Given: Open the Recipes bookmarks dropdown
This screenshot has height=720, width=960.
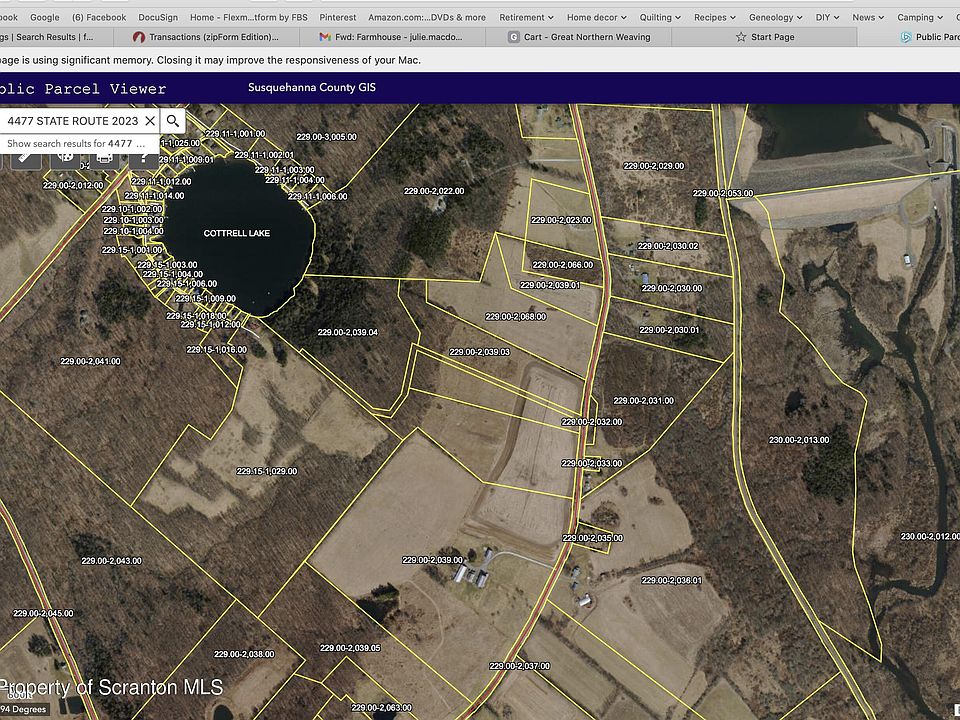Looking at the screenshot, I should tap(715, 17).
